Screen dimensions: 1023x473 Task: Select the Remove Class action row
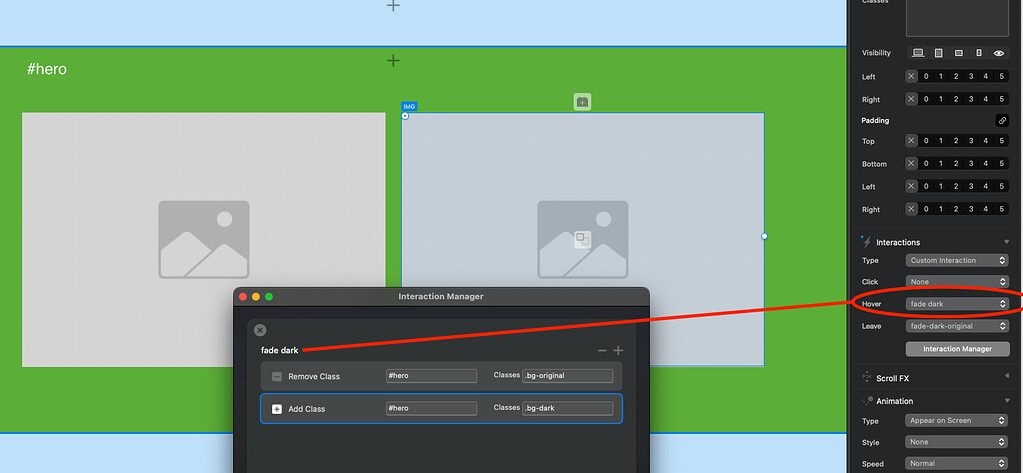coord(441,376)
